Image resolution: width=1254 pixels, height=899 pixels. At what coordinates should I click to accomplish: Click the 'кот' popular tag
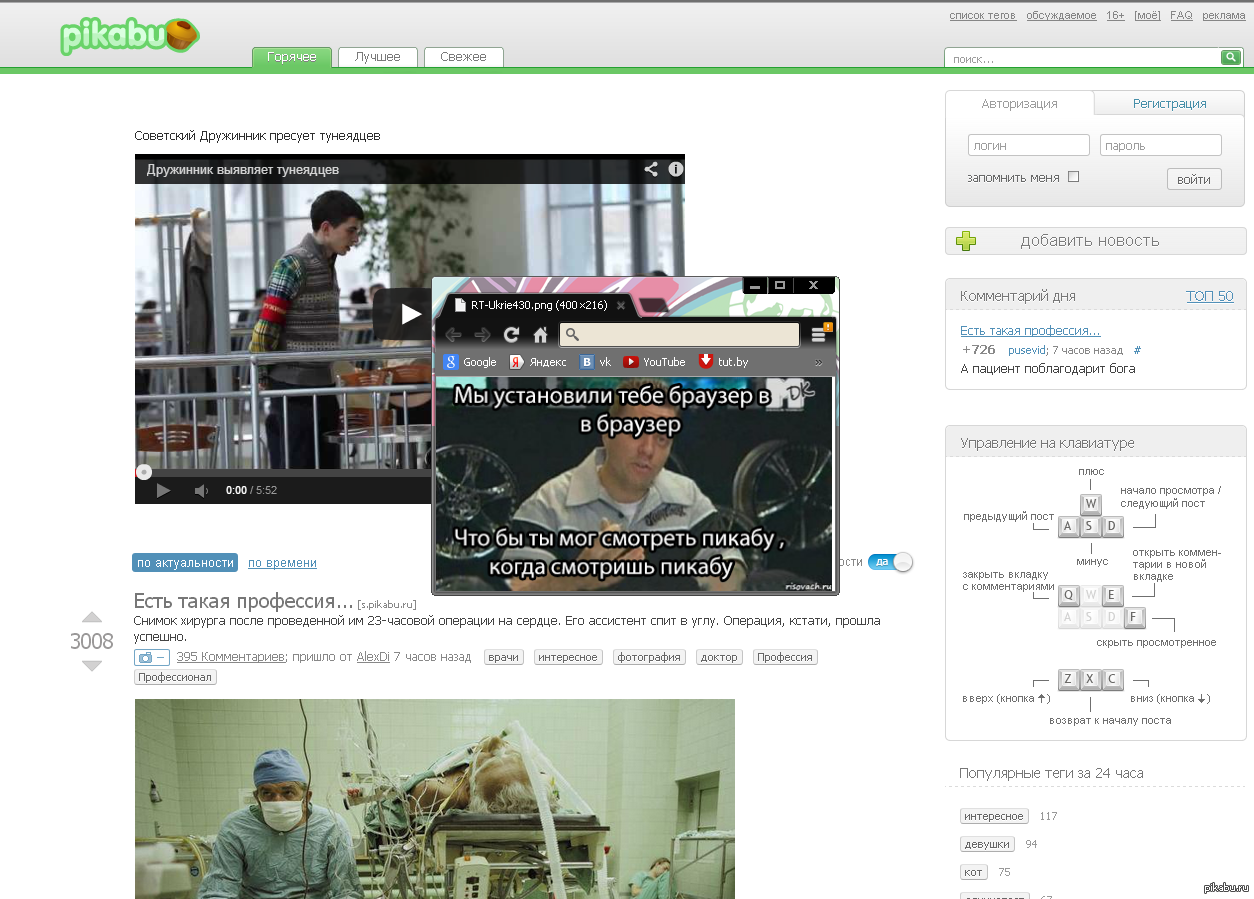pyautogui.click(x=974, y=872)
